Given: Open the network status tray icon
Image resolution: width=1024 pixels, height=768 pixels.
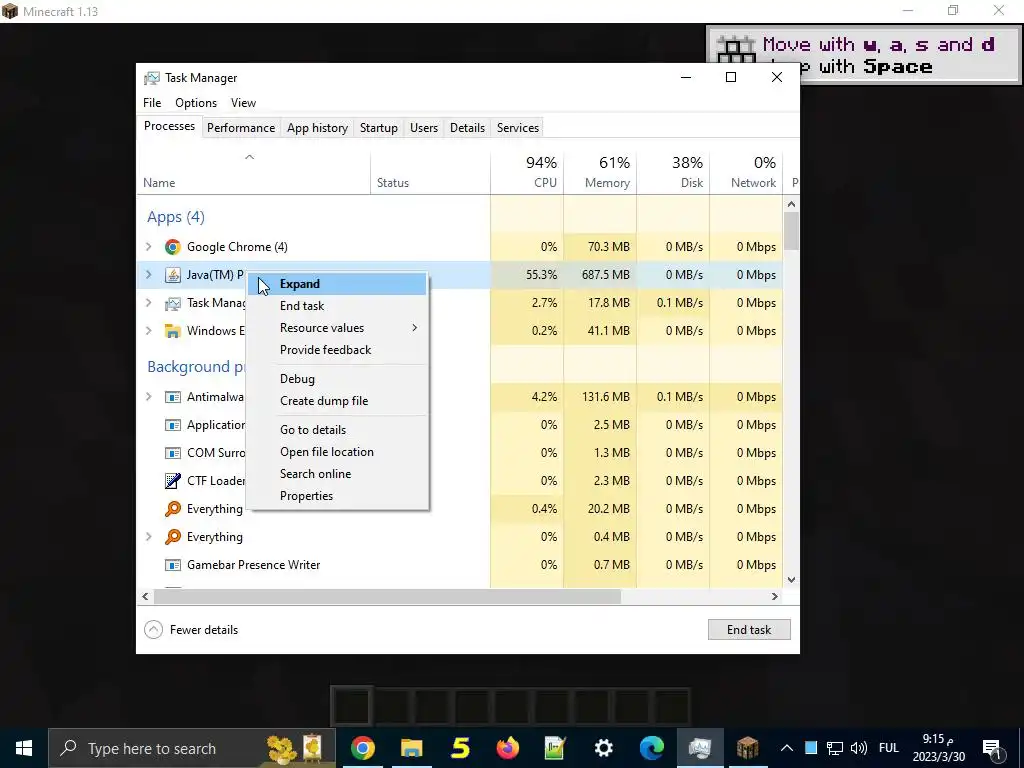Looking at the screenshot, I should tap(835, 748).
